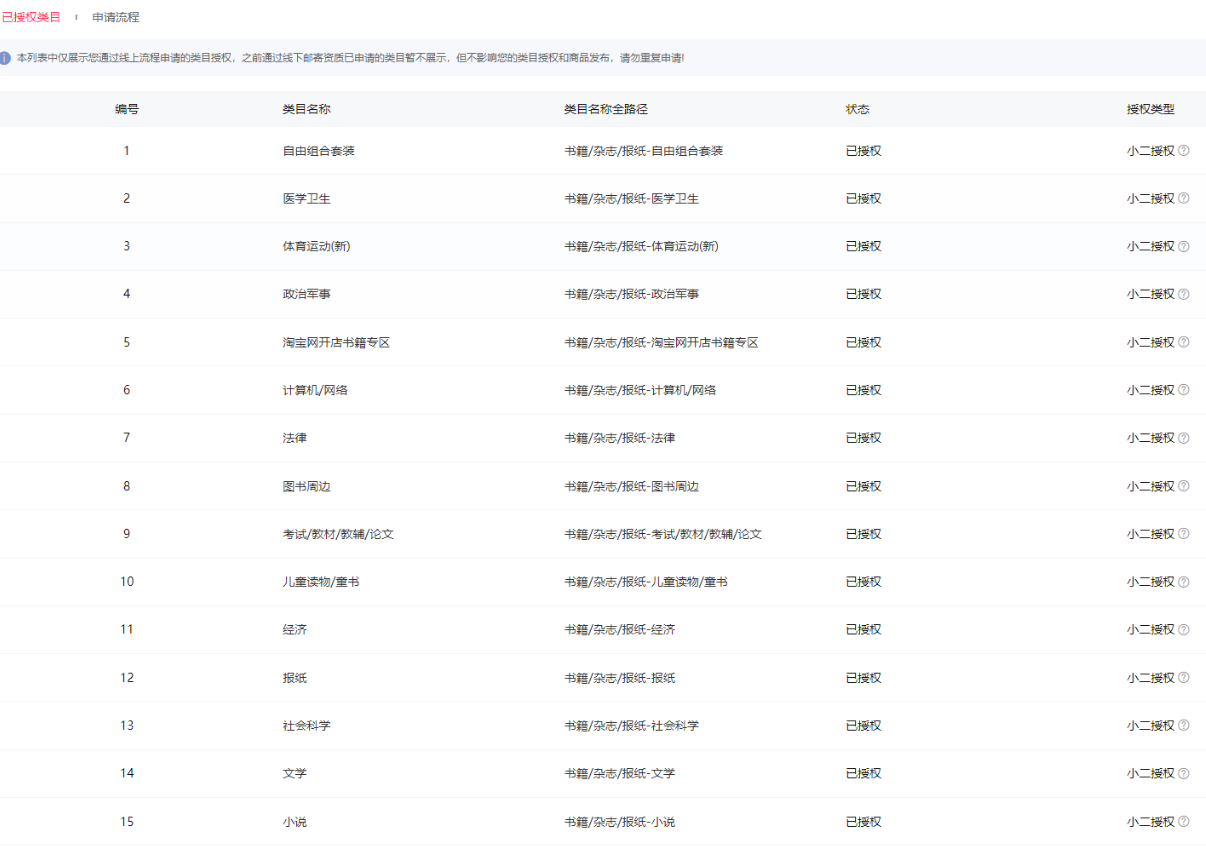Click the 类目名称 column header
This screenshot has width=1206, height=850.
[x=307, y=109]
